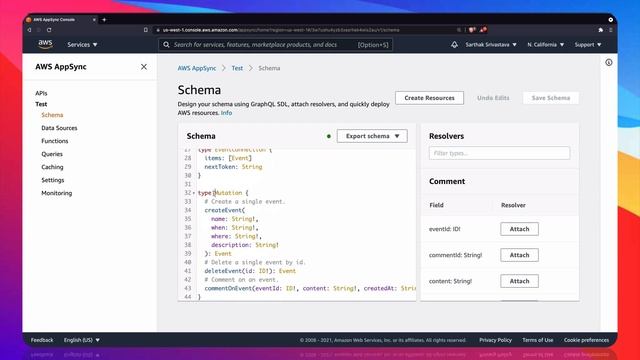Click the createEvent line in editor
Viewport: 640px width, 360px height.
click(x=224, y=210)
